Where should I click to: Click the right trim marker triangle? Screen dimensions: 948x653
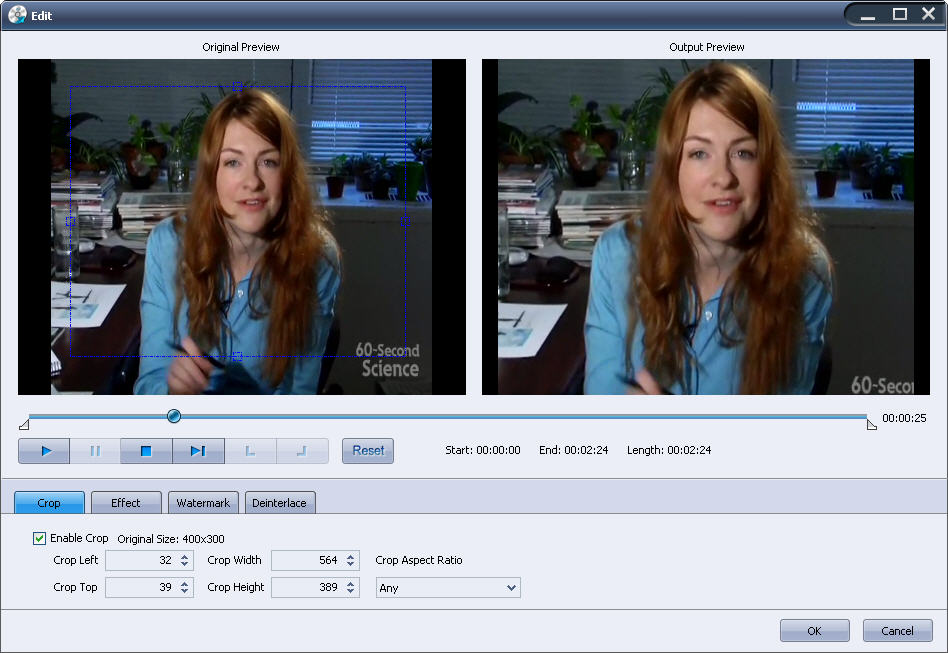[x=871, y=425]
